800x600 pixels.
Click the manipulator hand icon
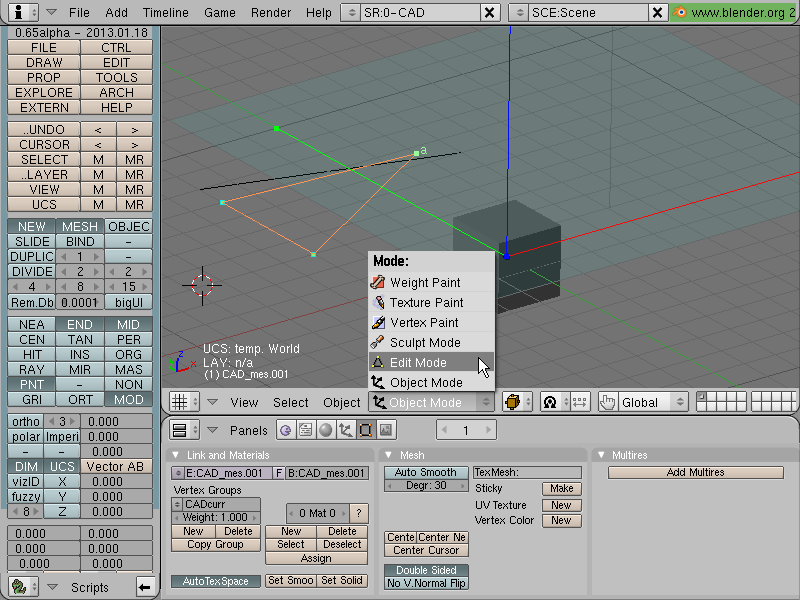coord(607,402)
